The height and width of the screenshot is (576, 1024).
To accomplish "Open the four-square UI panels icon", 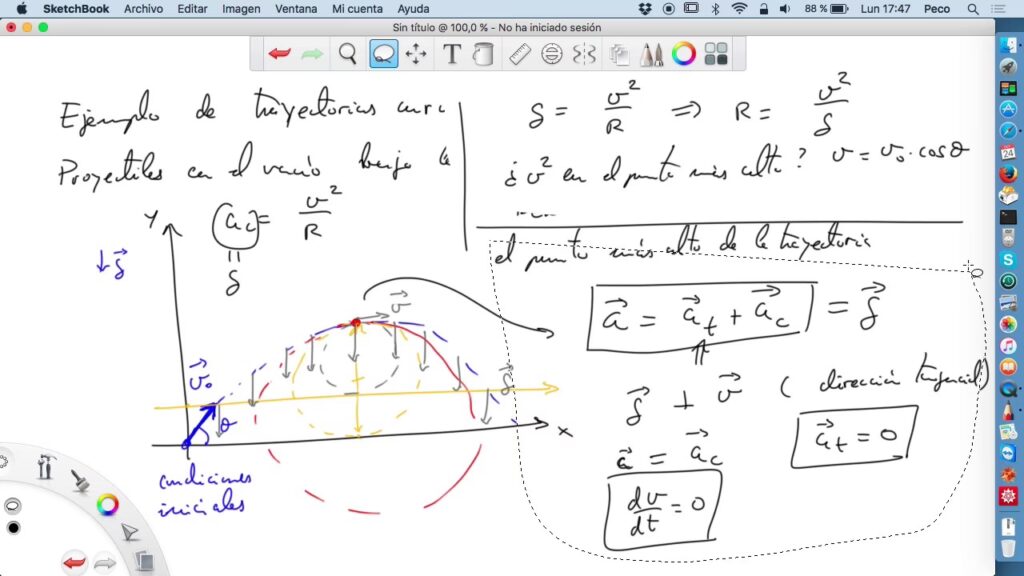I will coord(715,54).
